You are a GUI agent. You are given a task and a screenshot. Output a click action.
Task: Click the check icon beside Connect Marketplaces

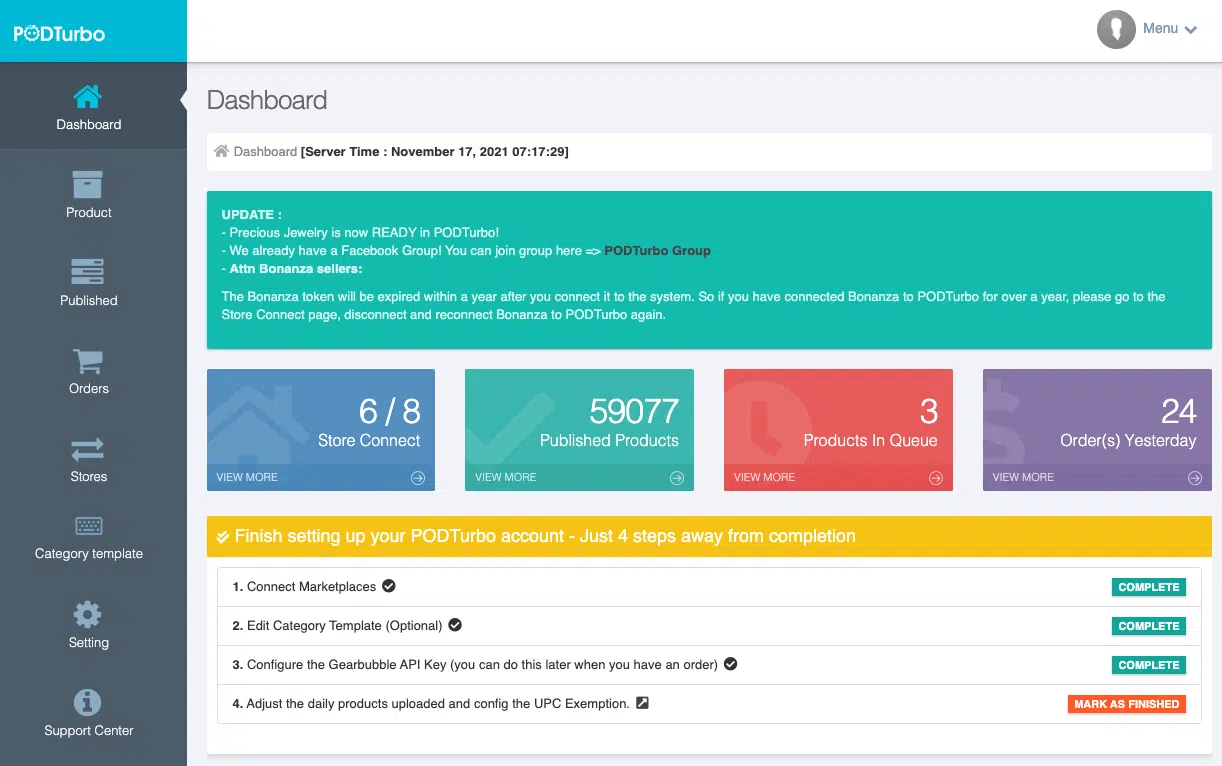point(389,586)
